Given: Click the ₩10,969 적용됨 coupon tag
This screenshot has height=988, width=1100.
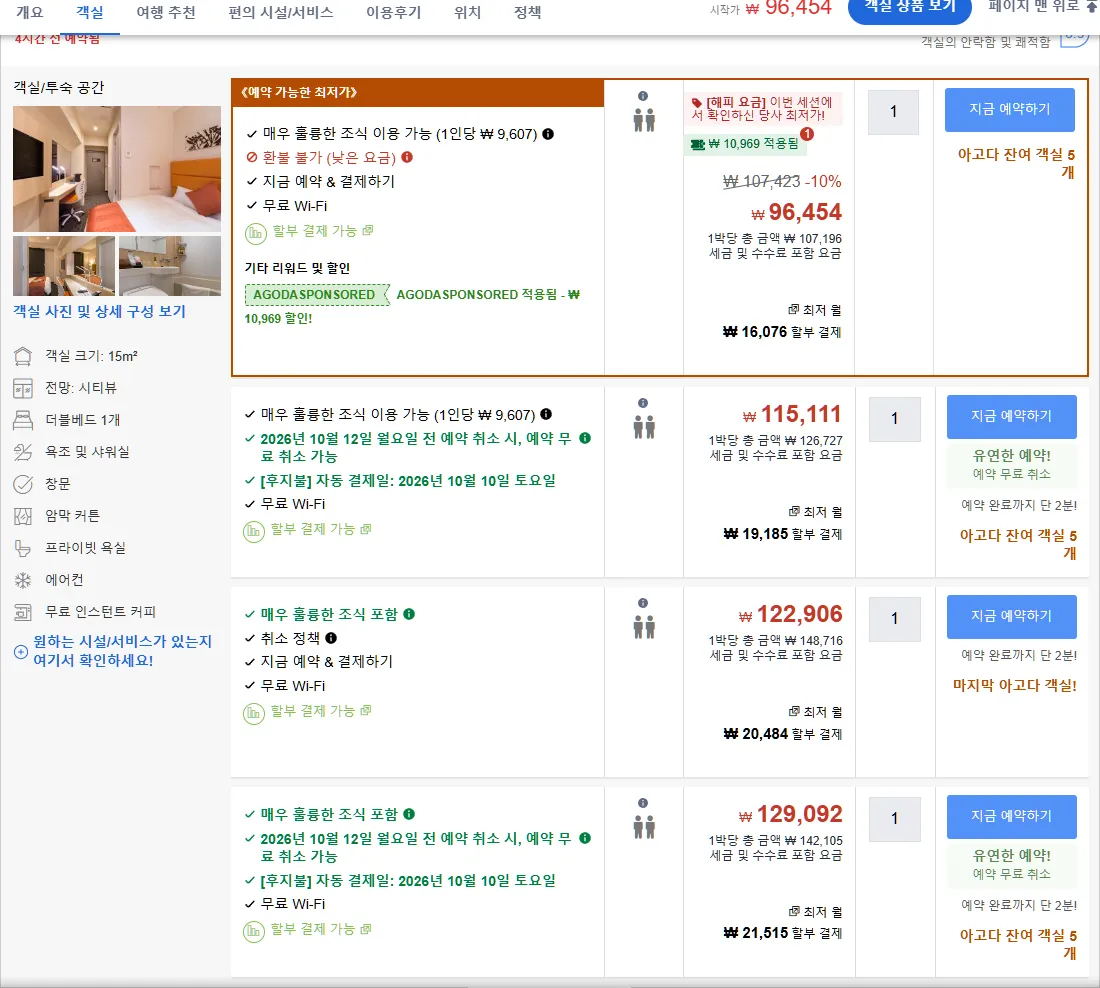Looking at the screenshot, I should coord(744,144).
